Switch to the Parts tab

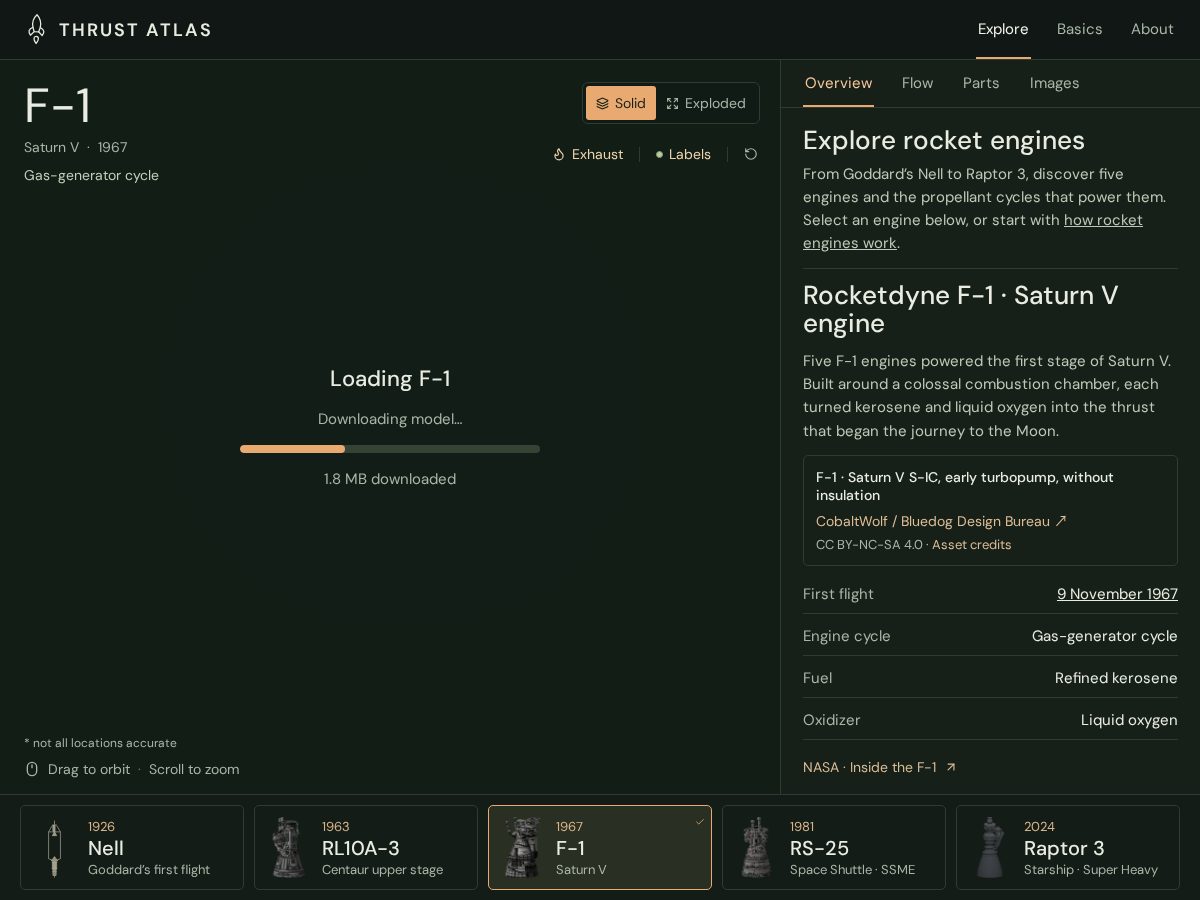[x=981, y=83]
